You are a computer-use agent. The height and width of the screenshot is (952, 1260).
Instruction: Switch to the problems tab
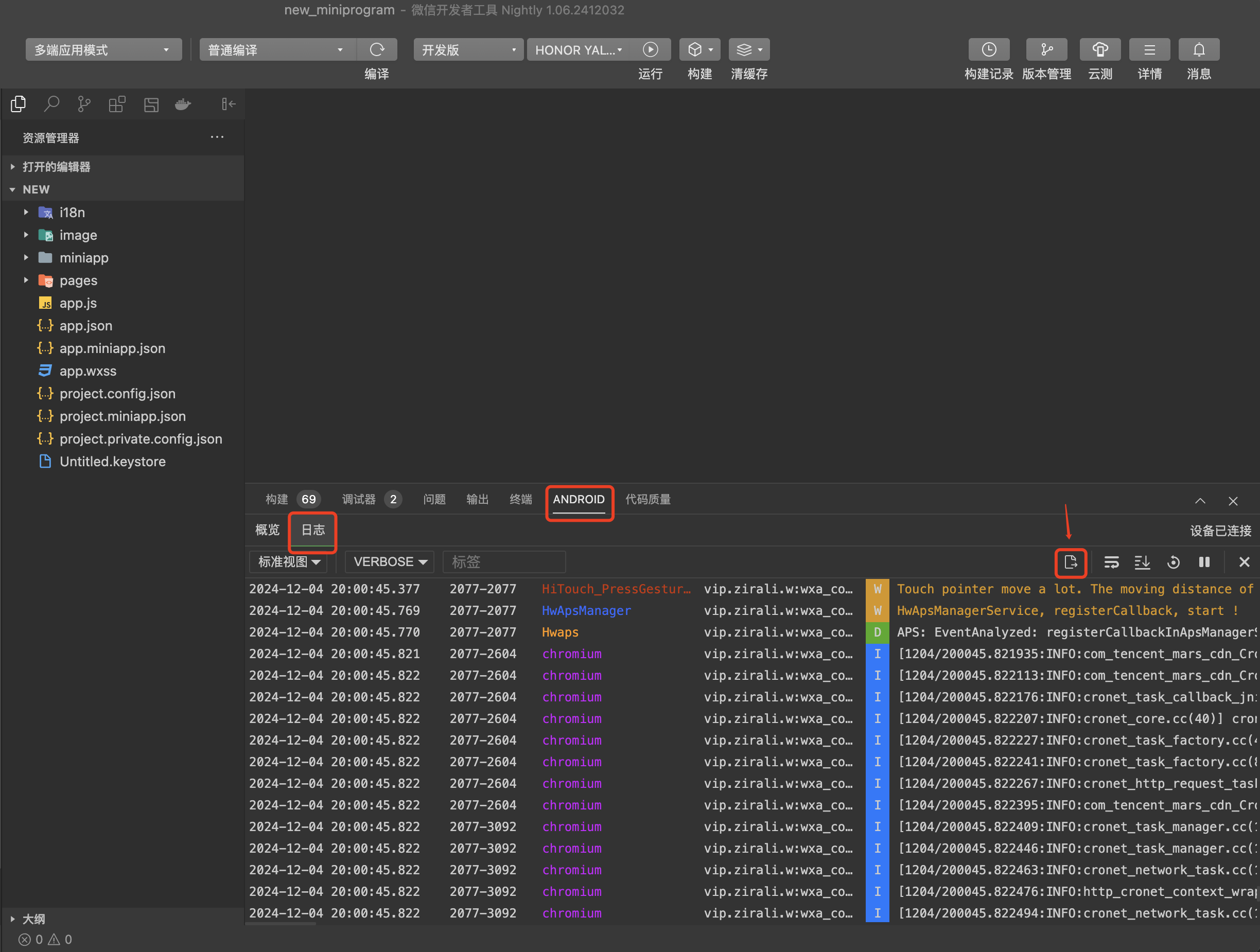click(434, 499)
